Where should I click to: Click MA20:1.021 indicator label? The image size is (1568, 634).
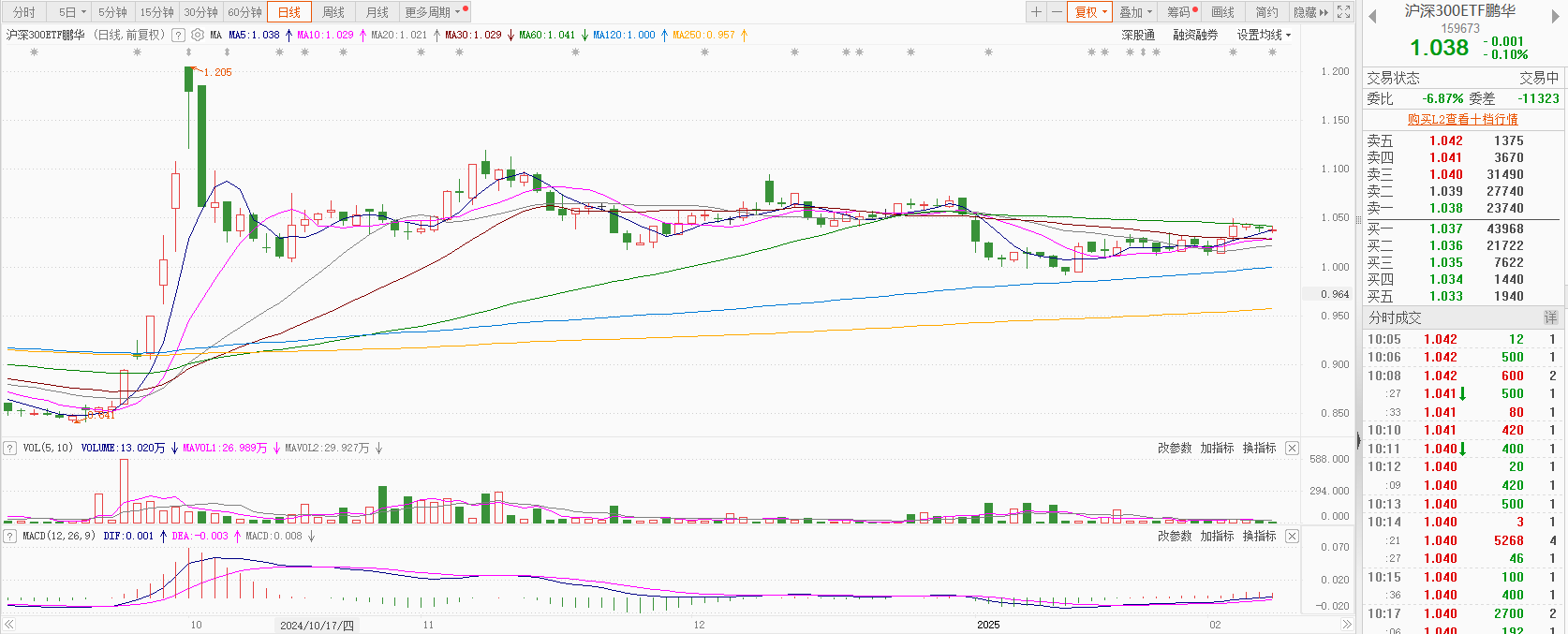point(399,35)
